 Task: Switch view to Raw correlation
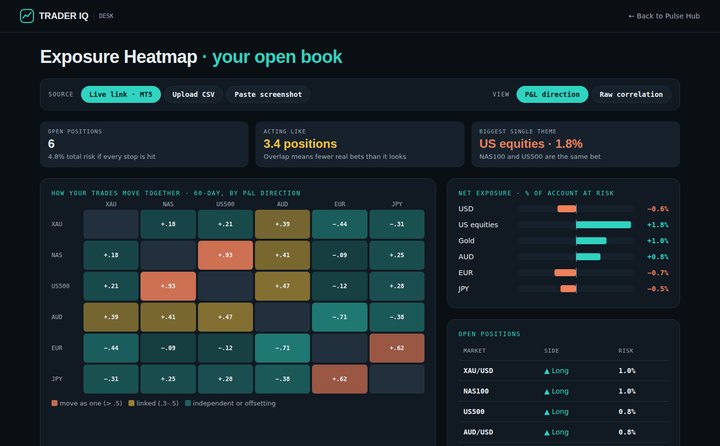tap(631, 94)
